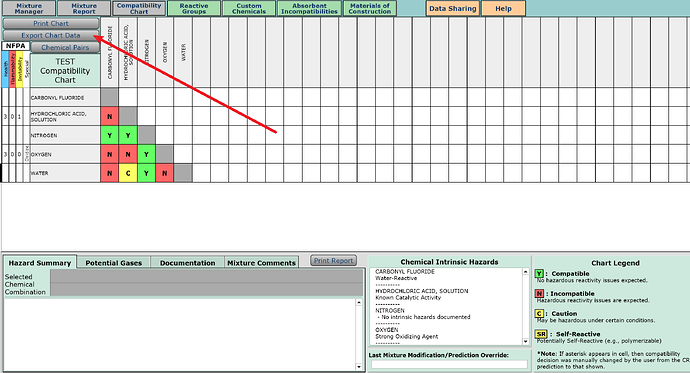Open the Mixture Comments tab

(261, 263)
